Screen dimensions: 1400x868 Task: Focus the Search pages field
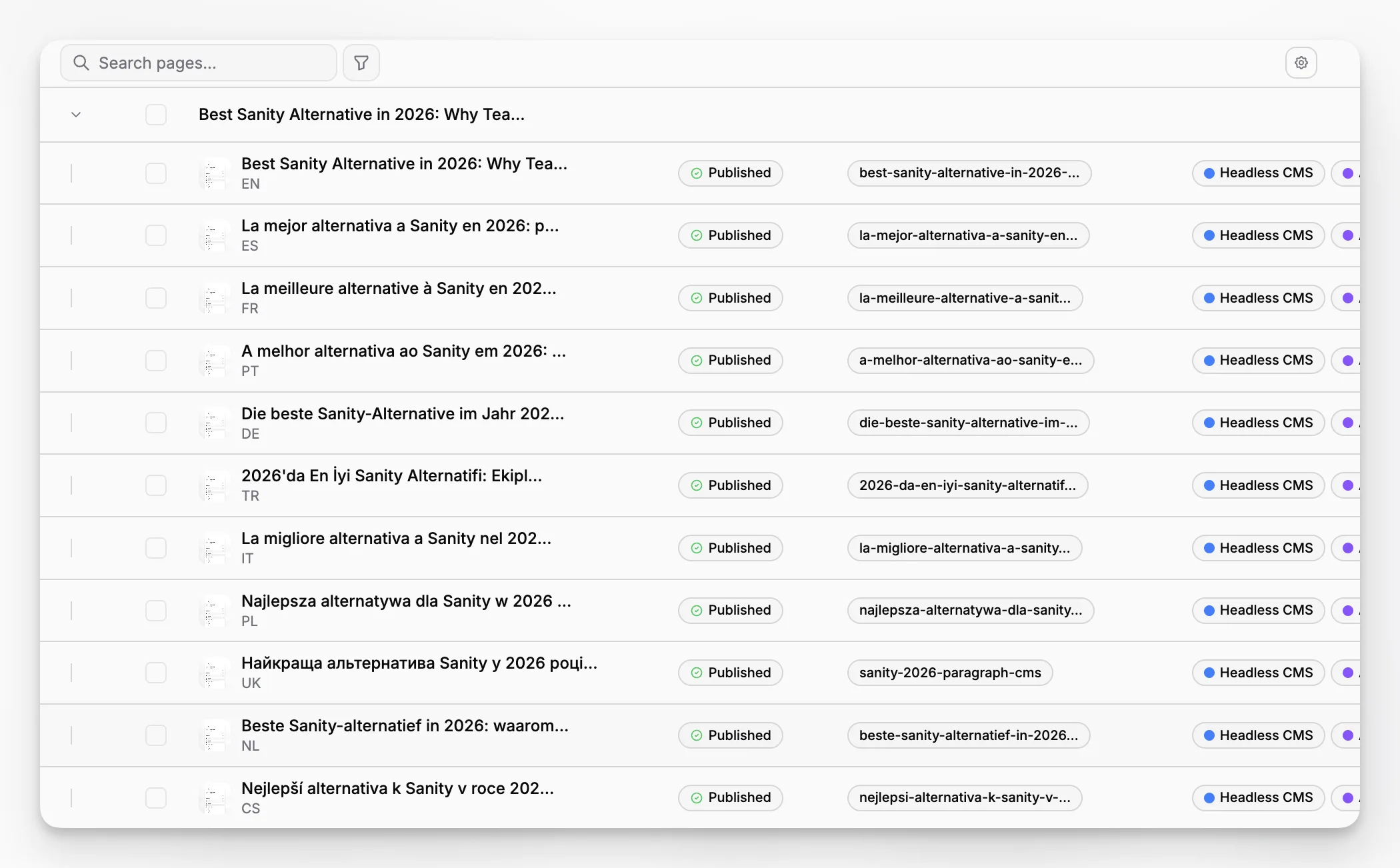(199, 63)
